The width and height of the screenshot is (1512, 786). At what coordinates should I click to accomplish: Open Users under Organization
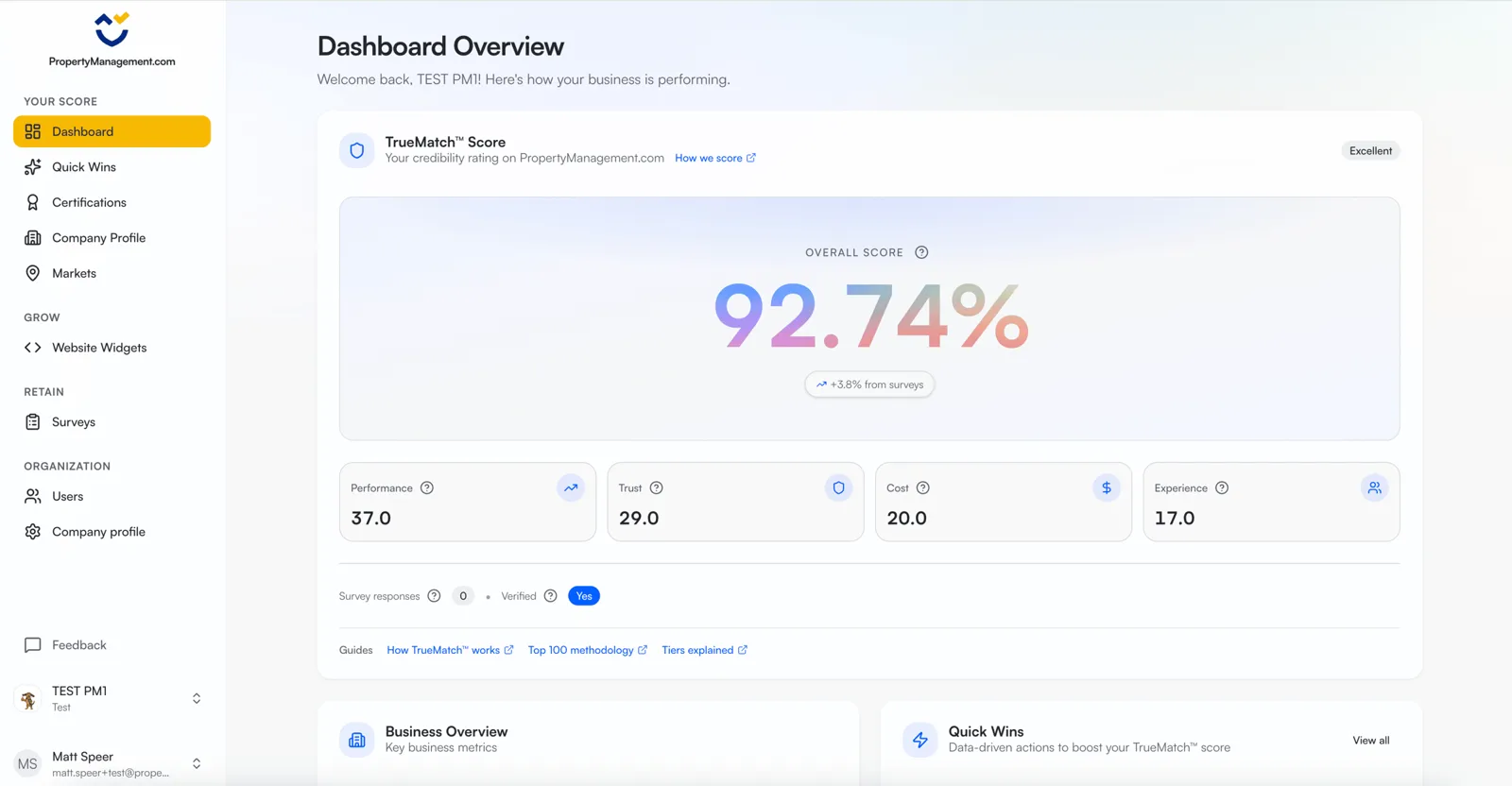pyautogui.click(x=112, y=496)
